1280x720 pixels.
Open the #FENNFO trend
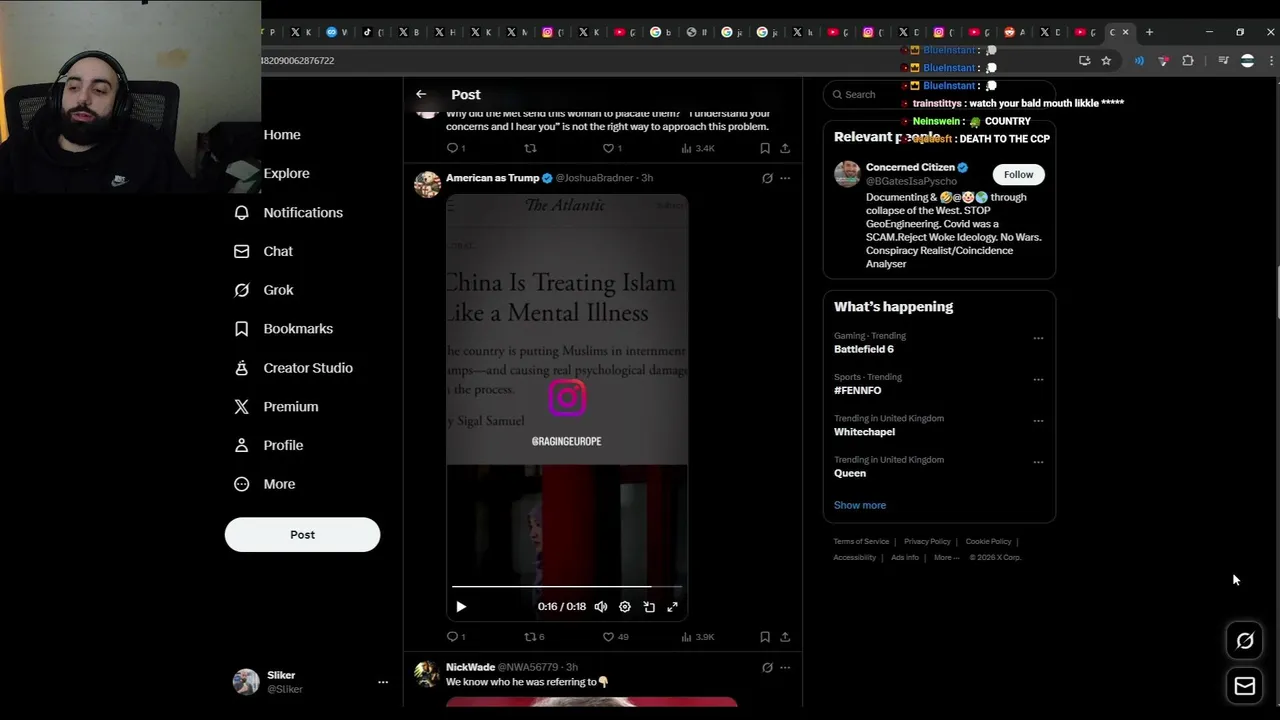pyautogui.click(x=857, y=391)
